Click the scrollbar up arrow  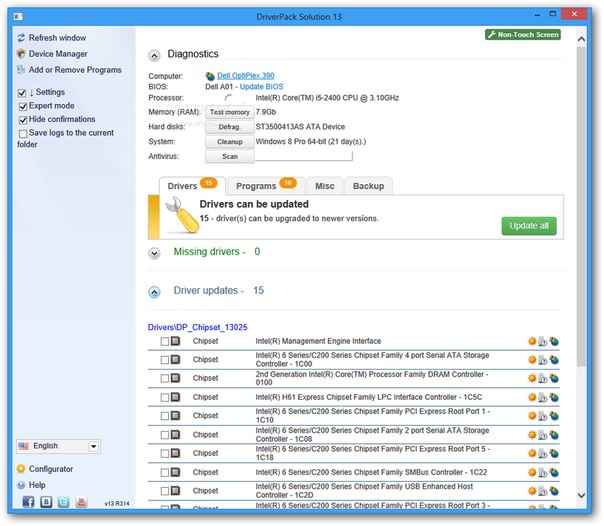pyautogui.click(x=581, y=39)
